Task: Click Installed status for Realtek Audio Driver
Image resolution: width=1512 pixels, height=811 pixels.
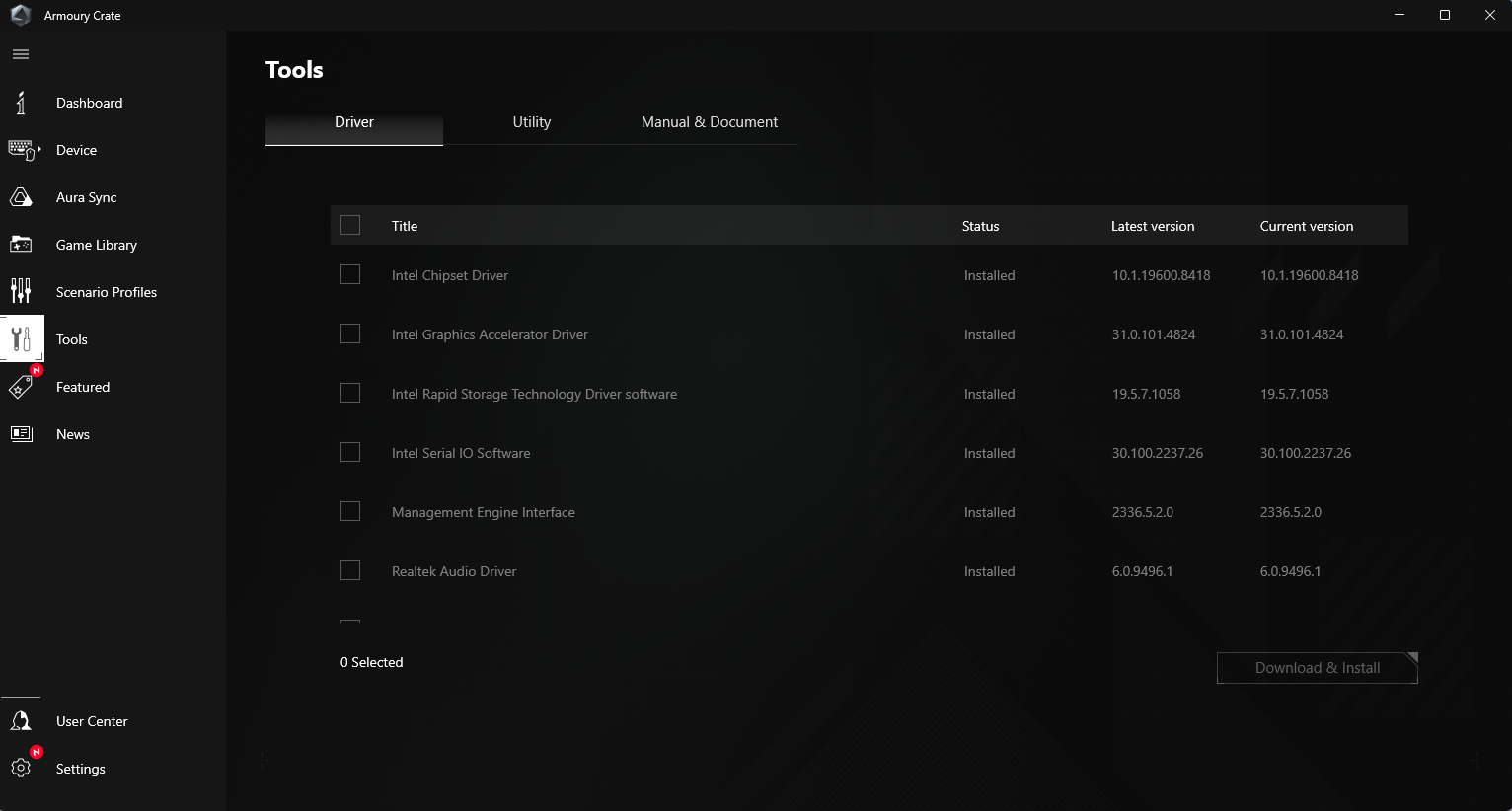Action: (x=989, y=571)
